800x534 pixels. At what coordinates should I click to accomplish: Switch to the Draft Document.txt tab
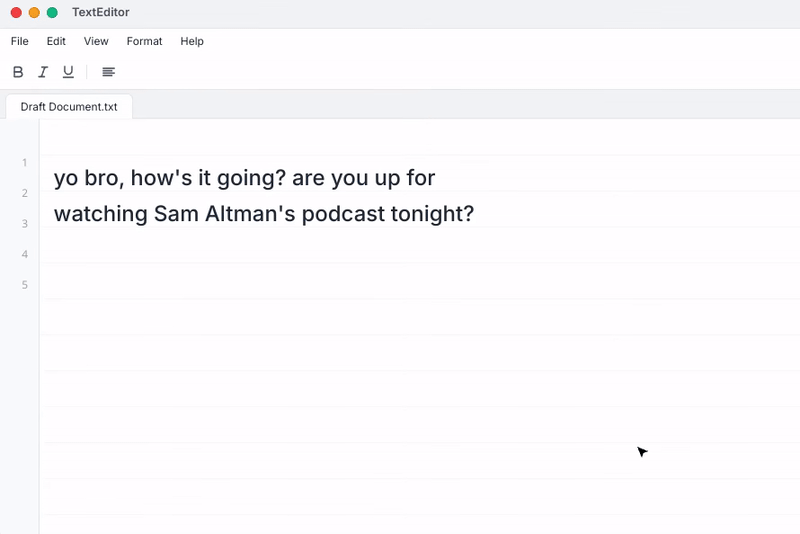click(x=68, y=106)
